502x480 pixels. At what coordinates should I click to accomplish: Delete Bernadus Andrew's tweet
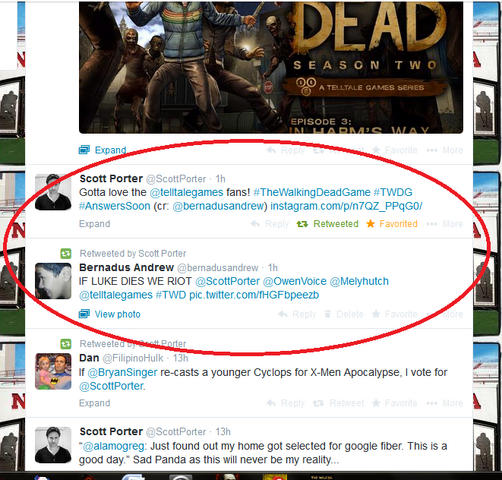click(x=344, y=314)
